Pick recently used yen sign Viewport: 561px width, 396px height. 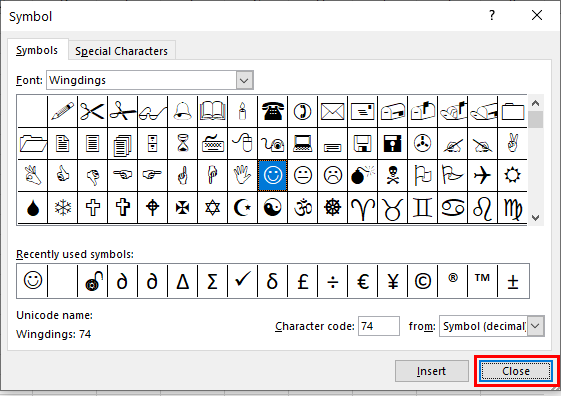[x=393, y=281]
